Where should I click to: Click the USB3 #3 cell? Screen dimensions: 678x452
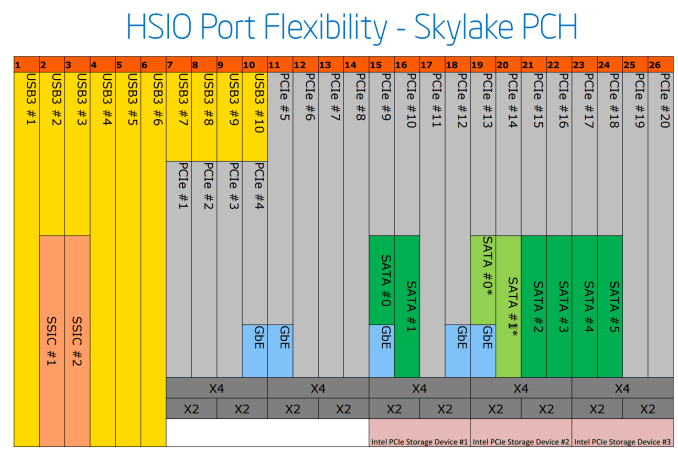coord(77,154)
